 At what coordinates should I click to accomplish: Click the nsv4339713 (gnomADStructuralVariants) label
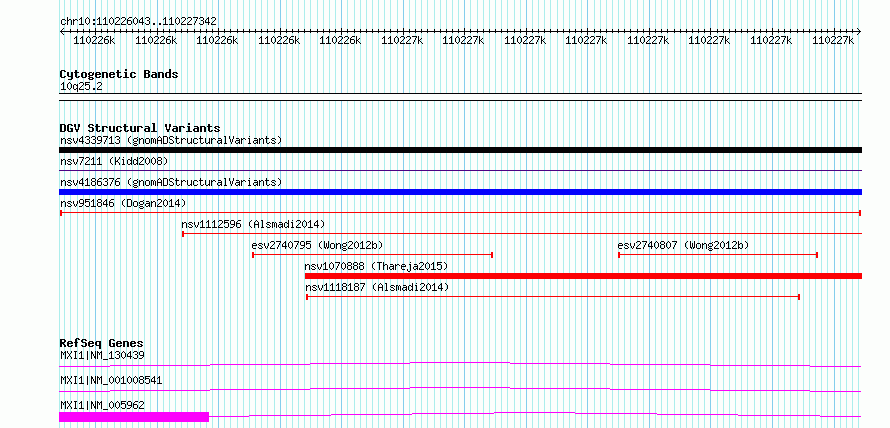click(x=171, y=140)
